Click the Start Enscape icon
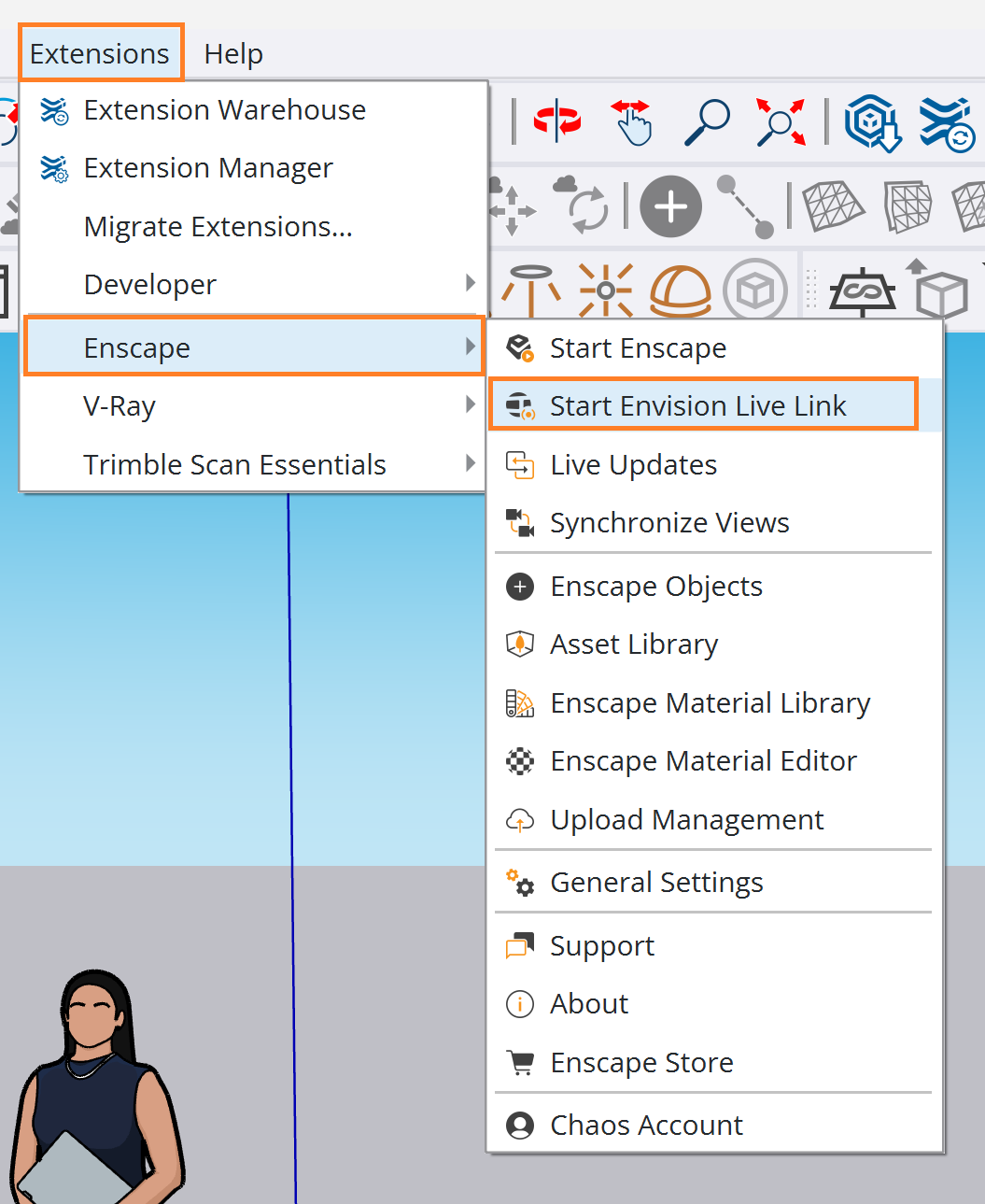The width and height of the screenshot is (985, 1204). 520,348
